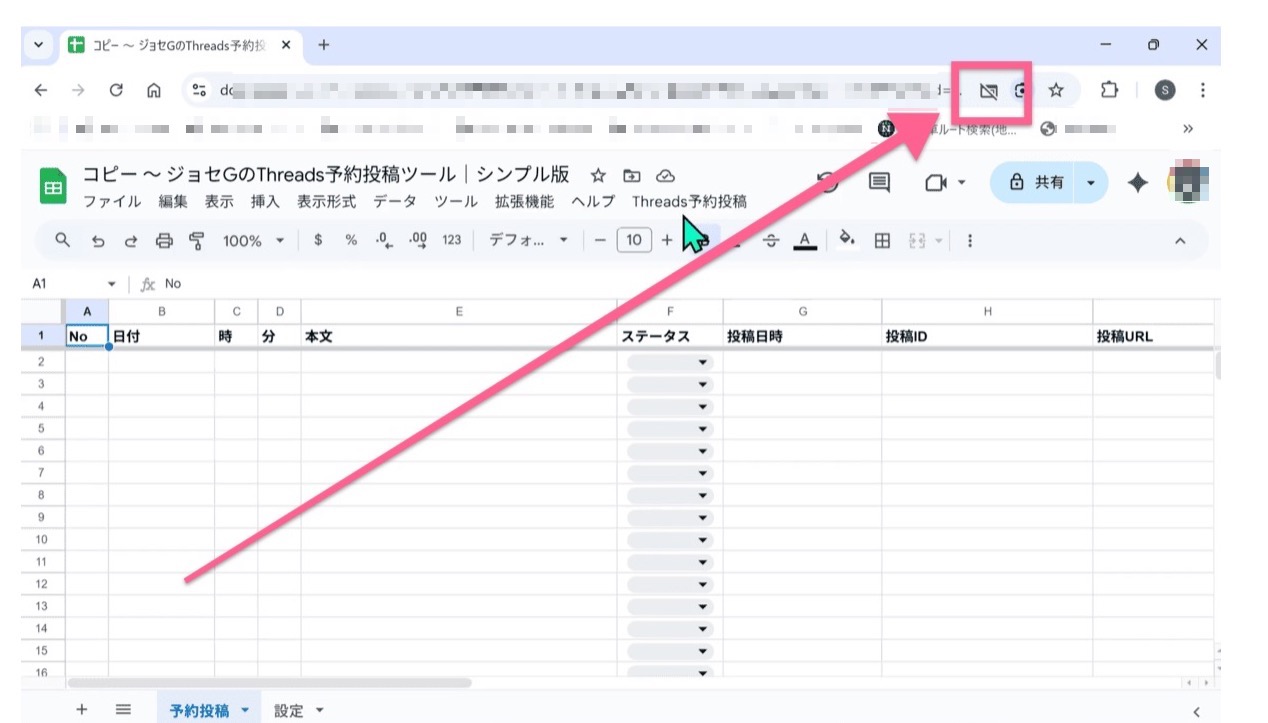
Task: Open the 拡張機能 menu
Action: [x=524, y=201]
